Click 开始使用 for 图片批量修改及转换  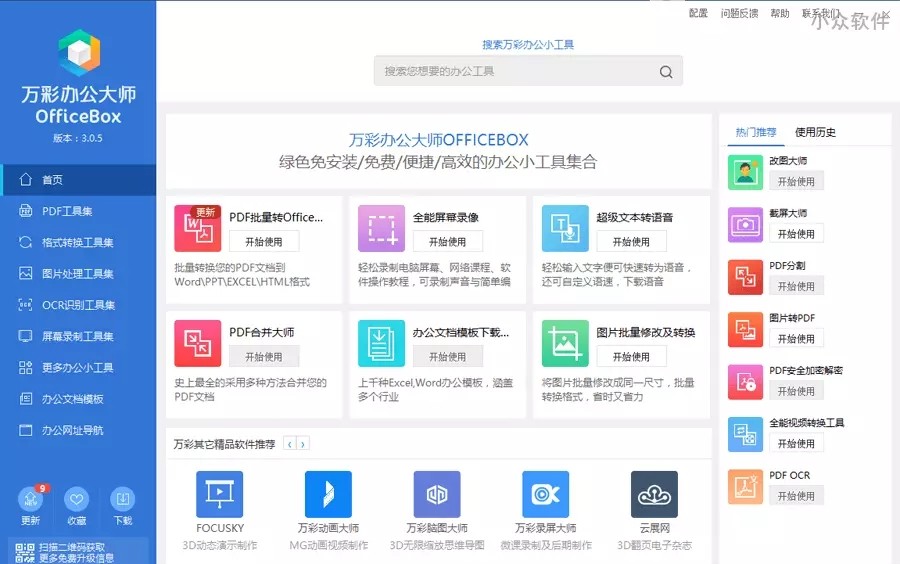(x=631, y=356)
